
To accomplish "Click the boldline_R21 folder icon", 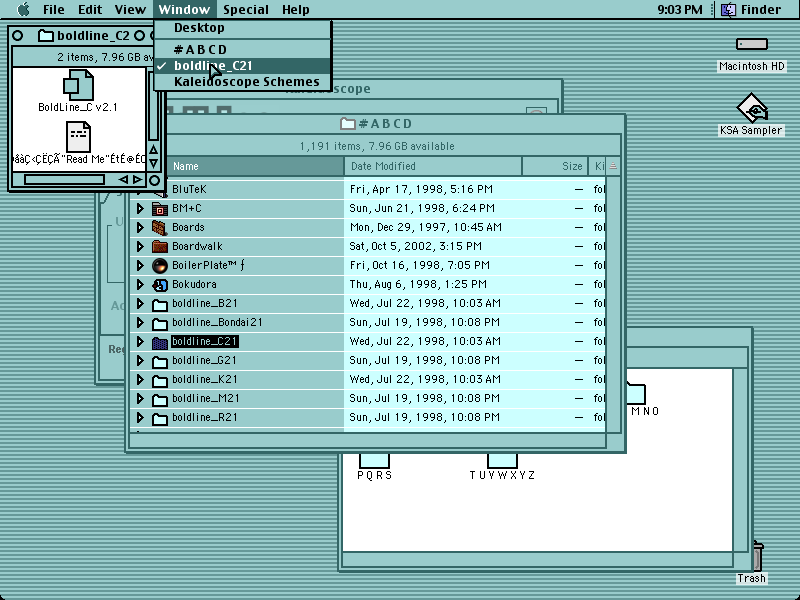I will 160,418.
